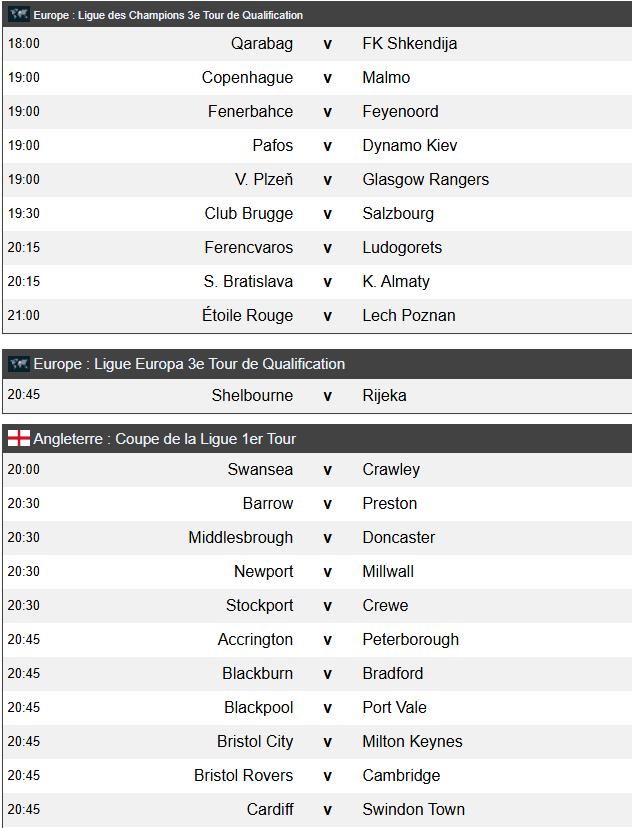Open the Angleterre Coupe de la Ligue header
The width and height of the screenshot is (632, 828).
tap(164, 439)
